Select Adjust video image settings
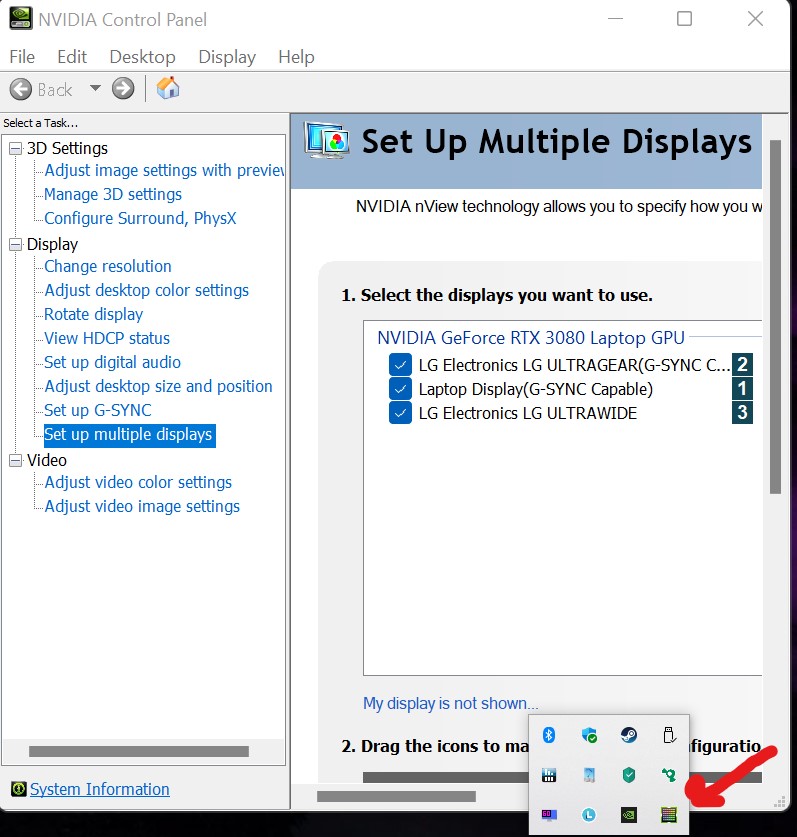 click(x=142, y=506)
